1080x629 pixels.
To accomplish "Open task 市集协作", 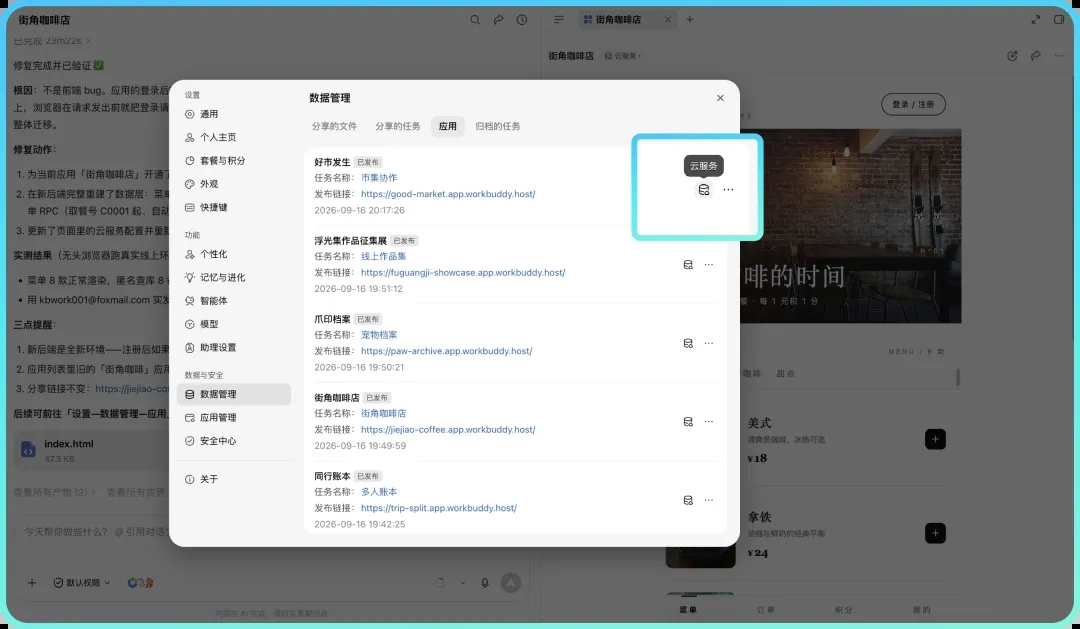I will 379,178.
